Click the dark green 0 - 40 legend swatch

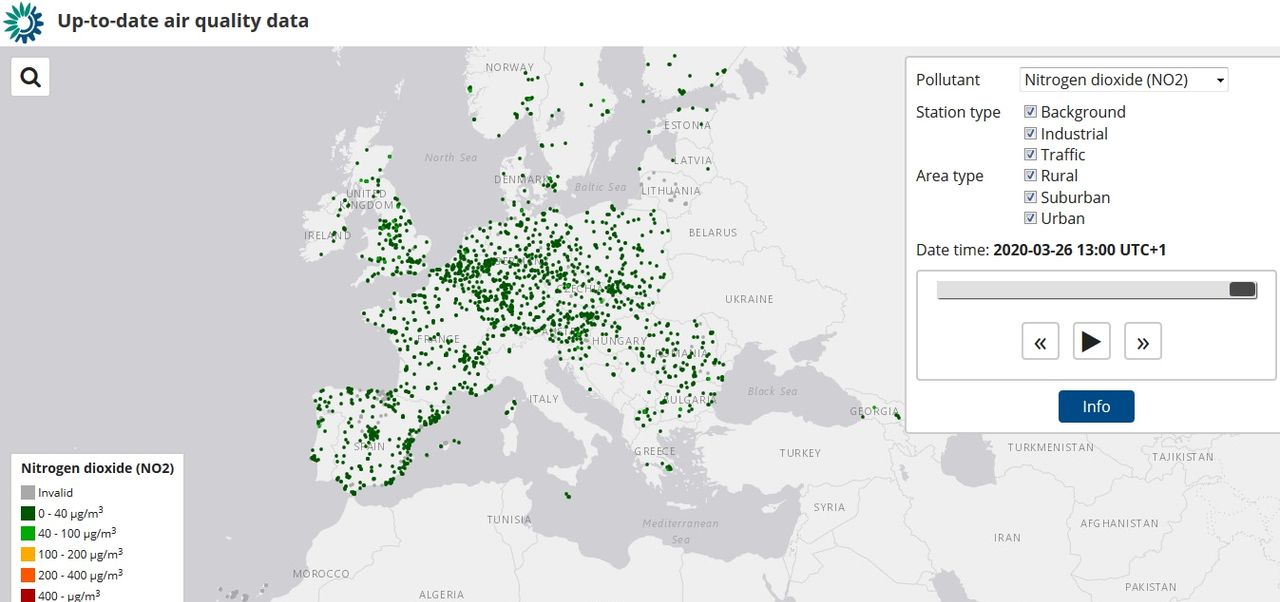(x=28, y=513)
